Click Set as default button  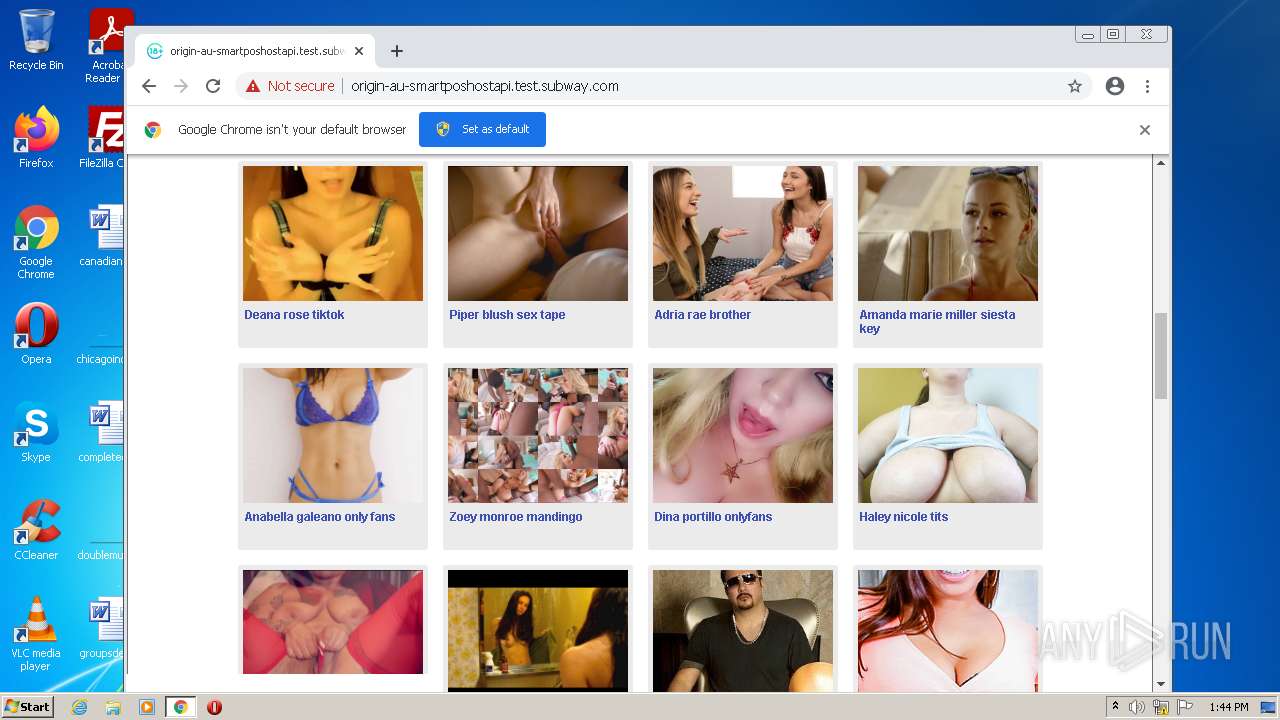pyautogui.click(x=482, y=129)
